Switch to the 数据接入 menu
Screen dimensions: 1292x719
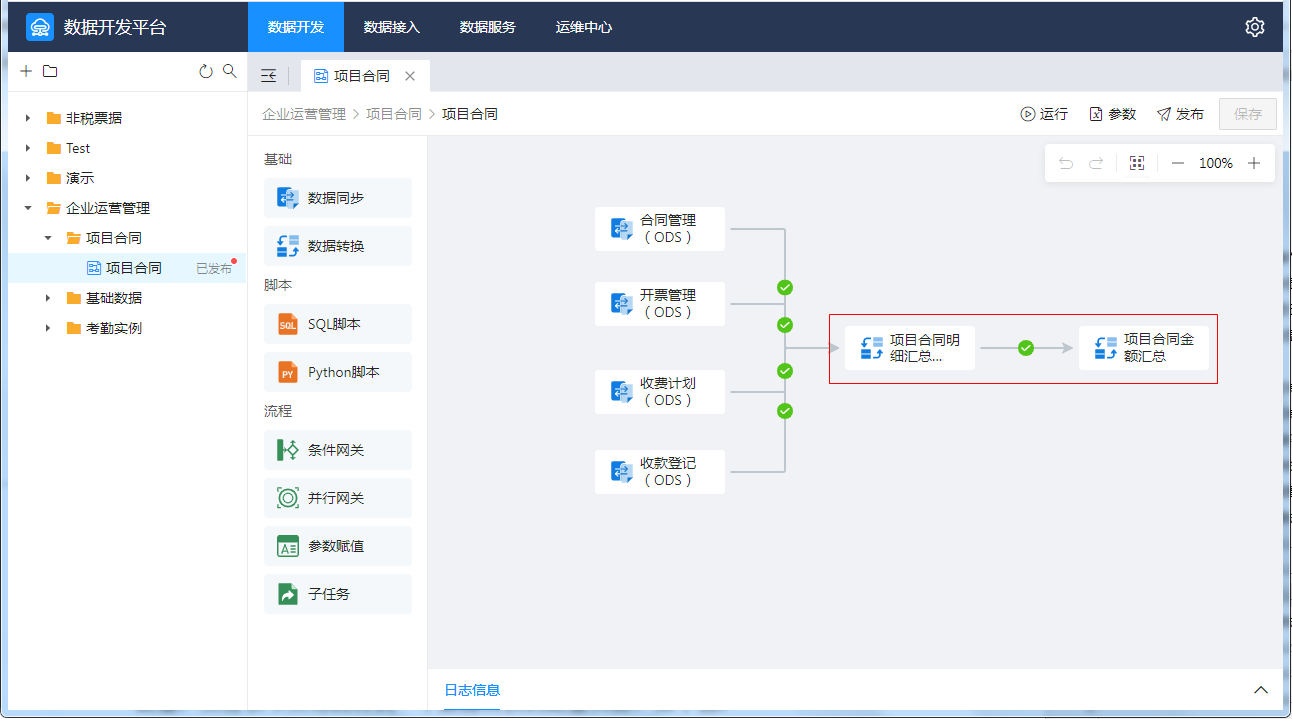391,27
